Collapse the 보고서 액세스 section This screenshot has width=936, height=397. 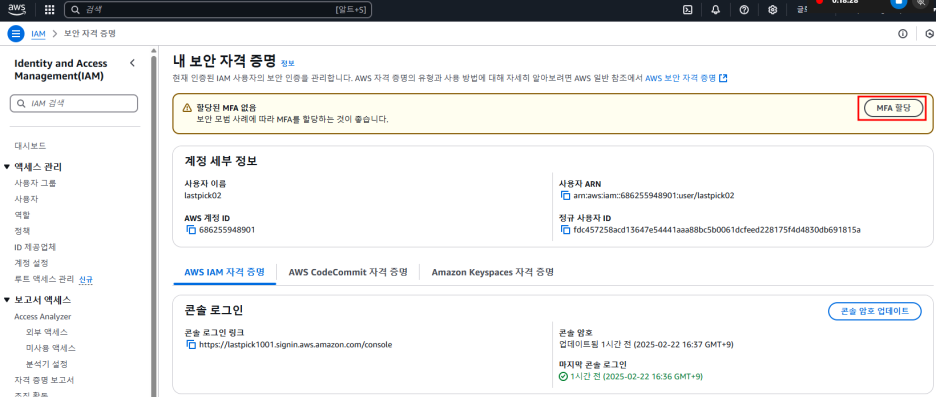click(x=7, y=300)
